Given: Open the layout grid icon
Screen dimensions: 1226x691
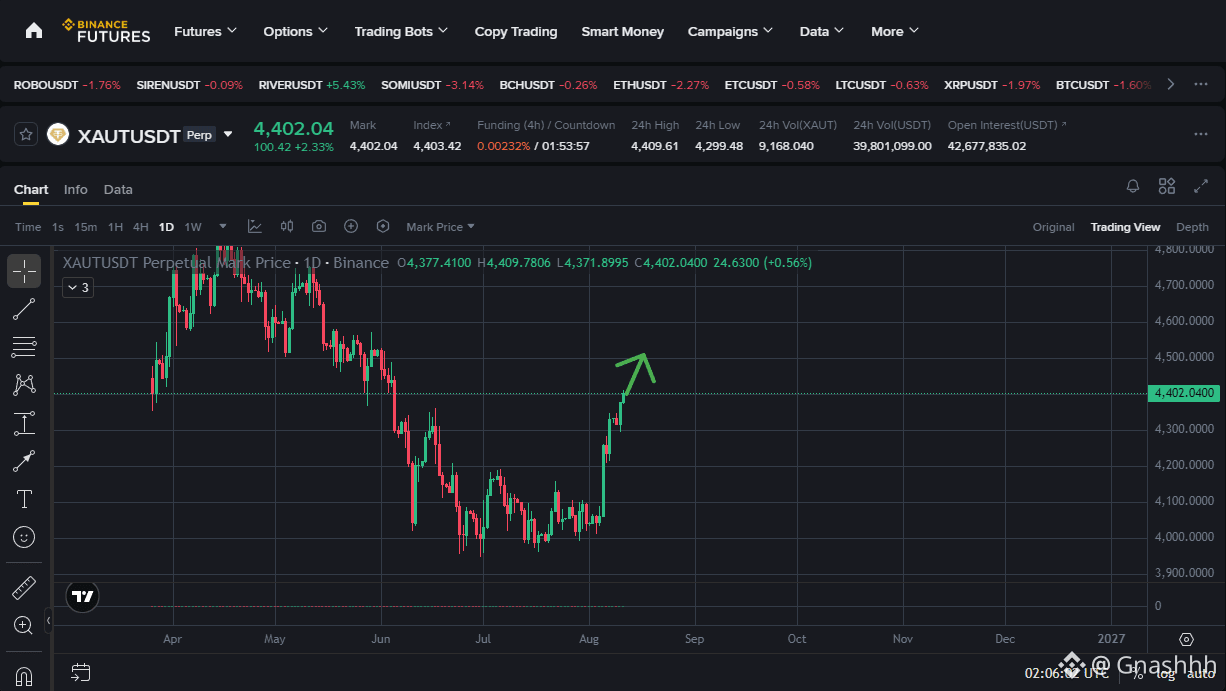Looking at the screenshot, I should (1167, 186).
